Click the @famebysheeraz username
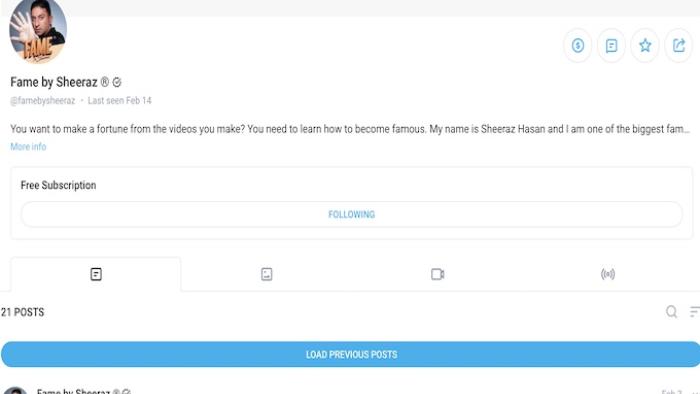700x394 pixels. point(43,100)
